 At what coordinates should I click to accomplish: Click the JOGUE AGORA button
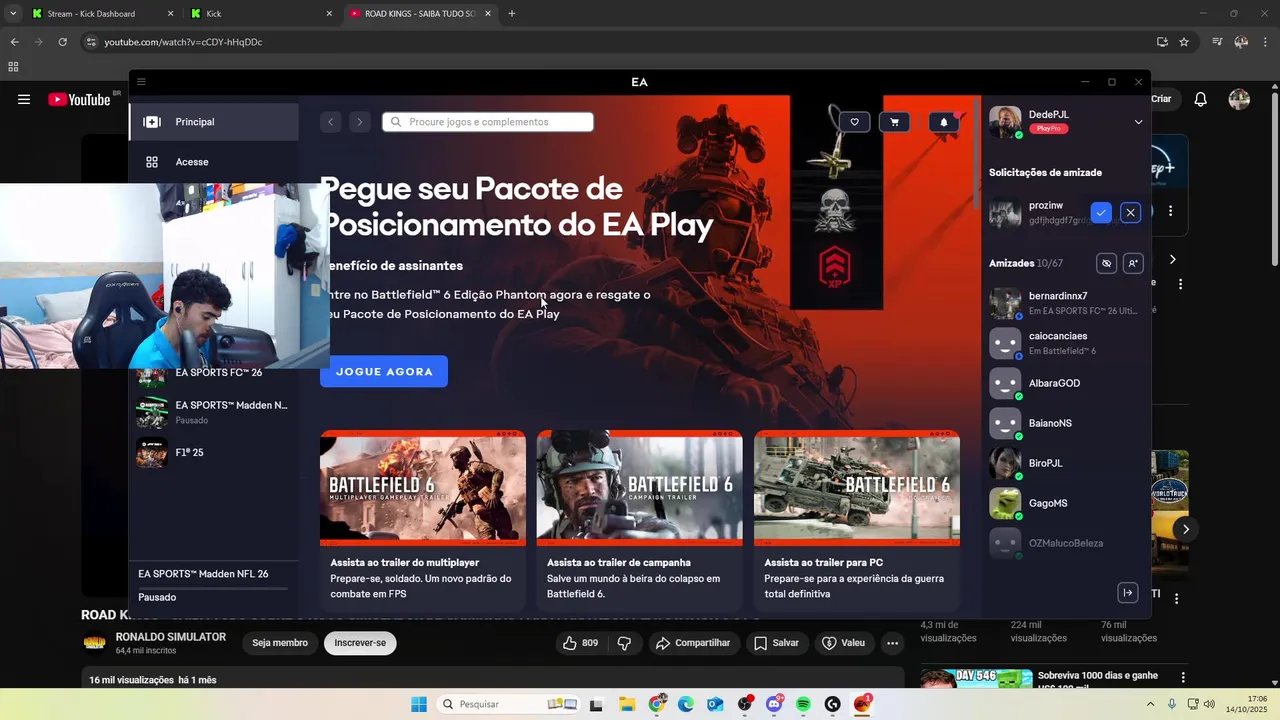(384, 371)
